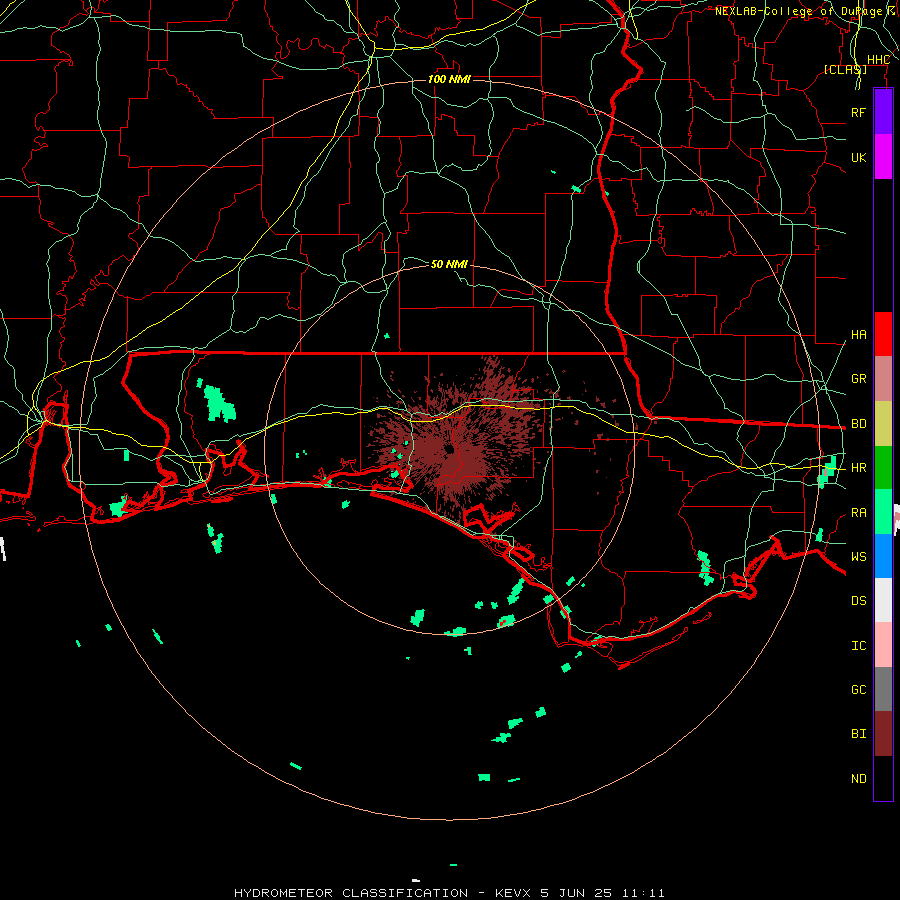This screenshot has height=900, width=900.
Task: Click the GC legend label
Action: (858, 690)
